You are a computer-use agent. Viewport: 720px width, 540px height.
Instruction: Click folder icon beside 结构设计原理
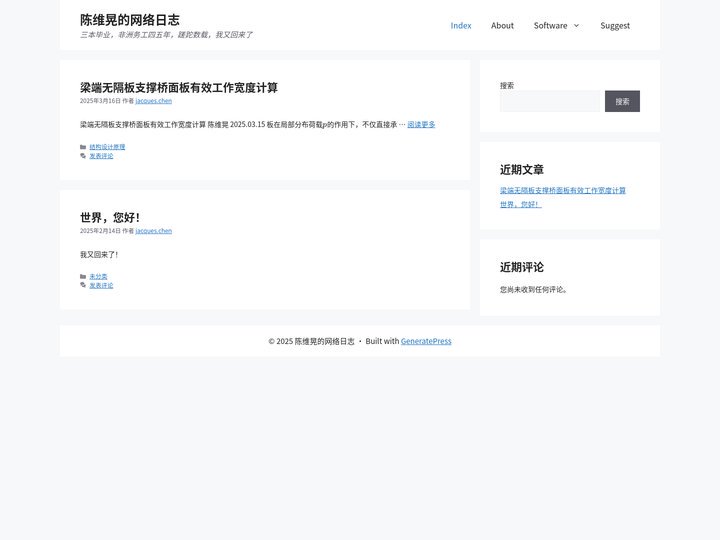pos(83,147)
